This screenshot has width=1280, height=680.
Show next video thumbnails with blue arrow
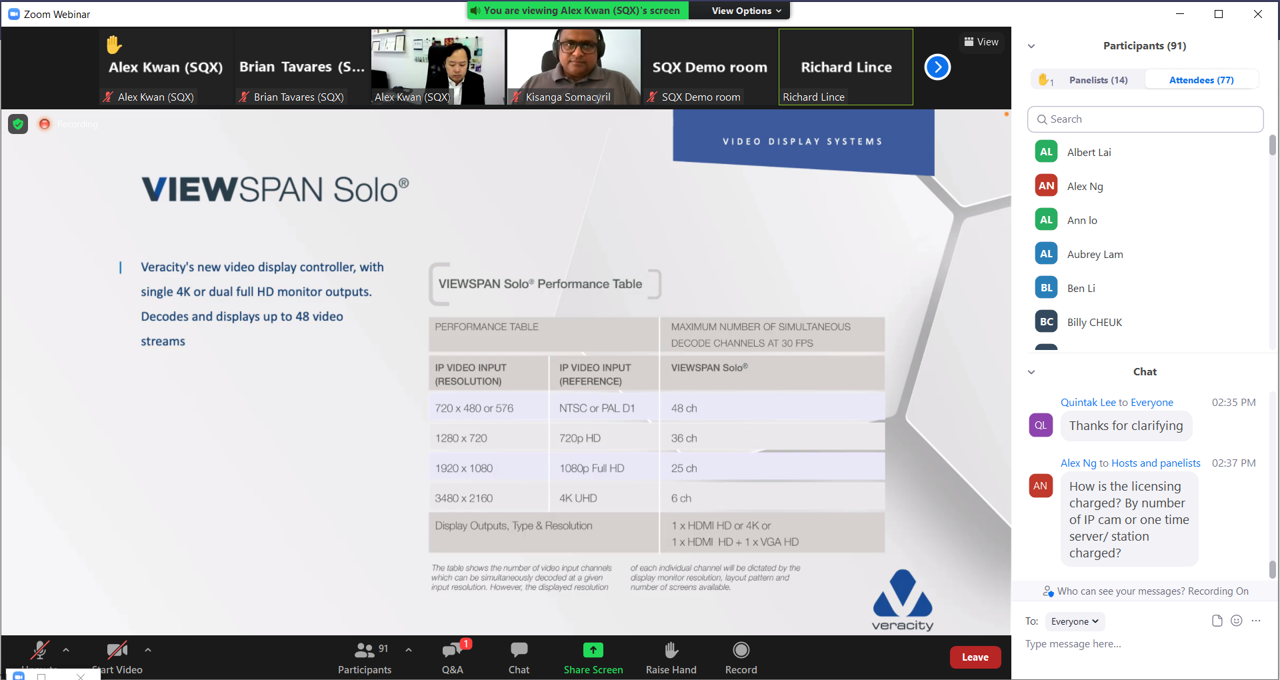pos(937,67)
